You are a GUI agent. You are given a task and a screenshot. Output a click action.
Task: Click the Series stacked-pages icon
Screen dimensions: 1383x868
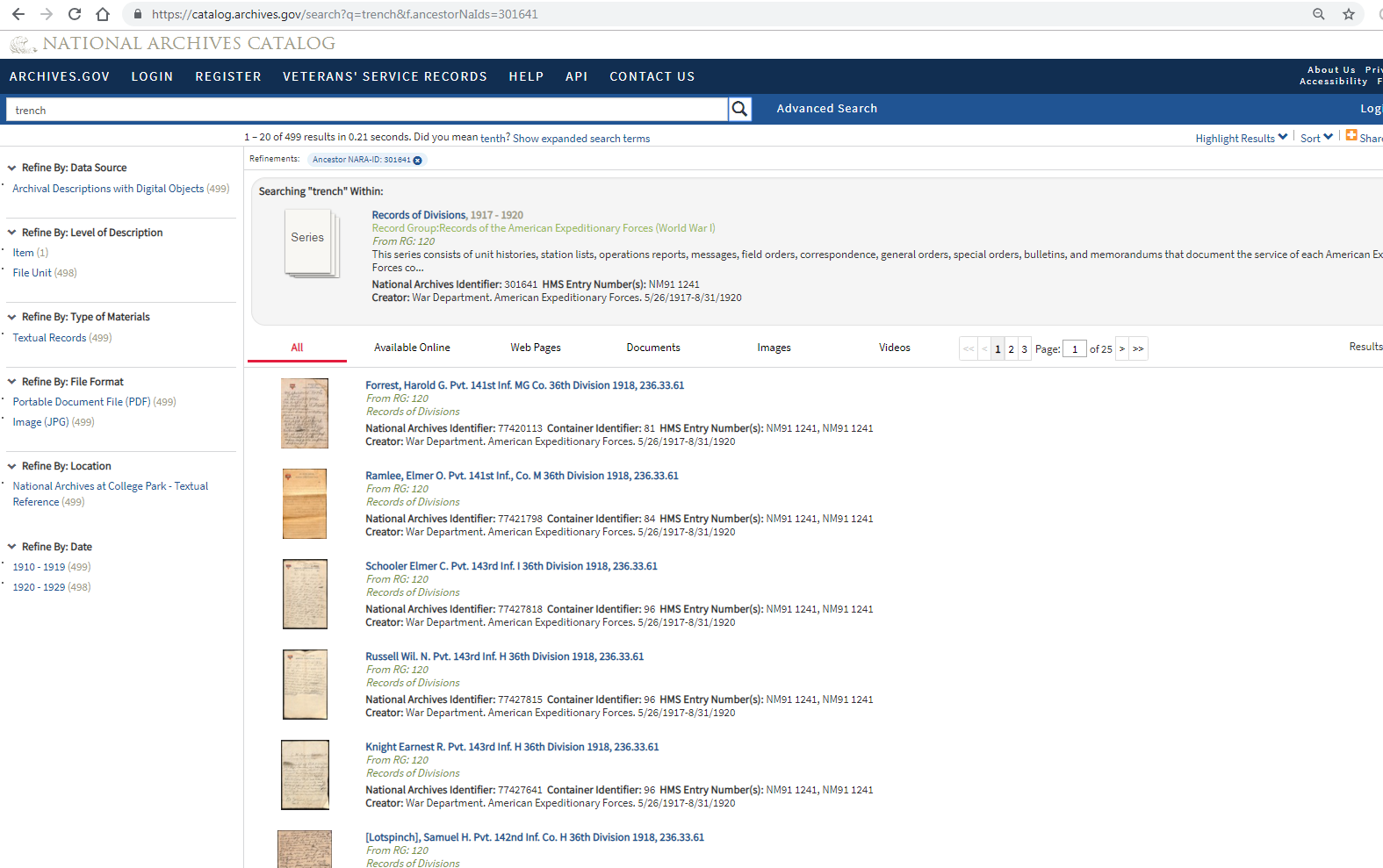click(x=311, y=244)
